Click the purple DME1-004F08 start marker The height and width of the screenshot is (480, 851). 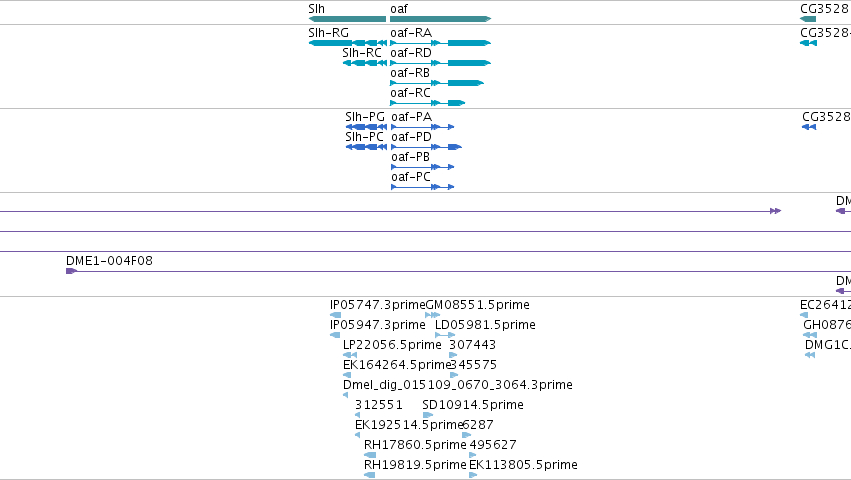click(71, 271)
